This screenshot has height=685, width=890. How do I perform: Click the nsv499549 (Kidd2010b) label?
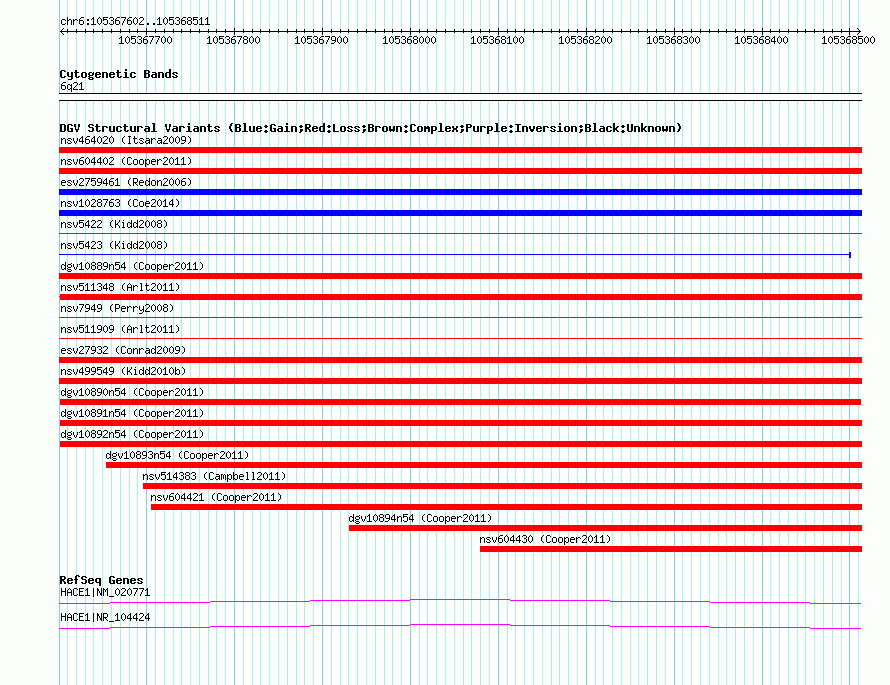coord(123,371)
